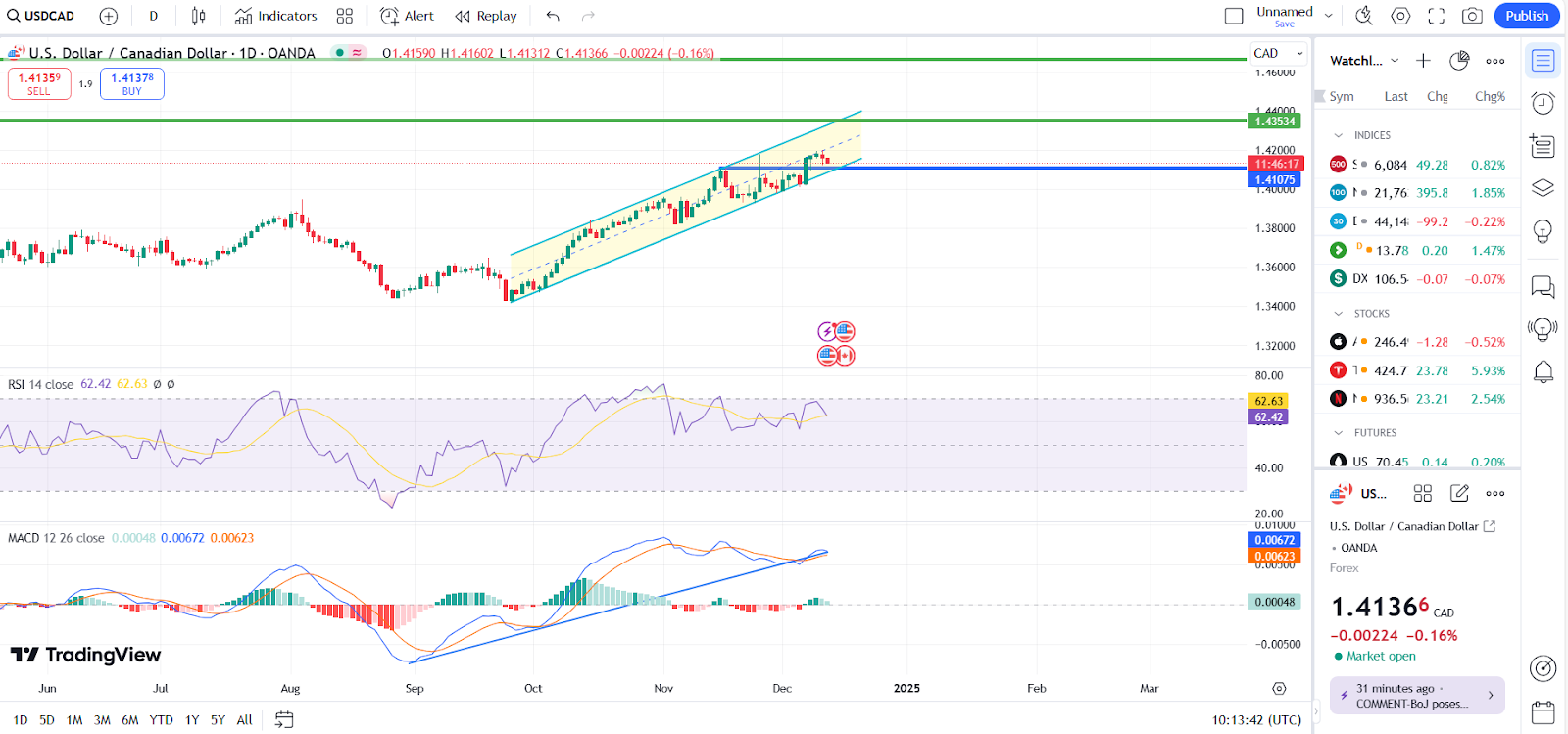Open the idea streams broadcast icon
The width and height of the screenshot is (1568, 734).
tap(1543, 329)
